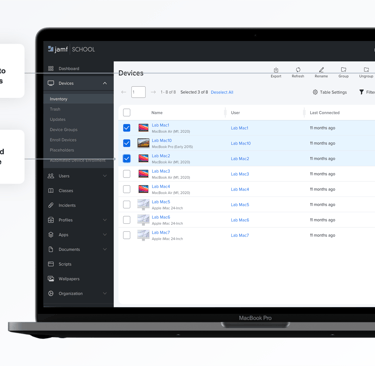Click the Group folder icon
Image resolution: width=375 pixels, height=366 pixels.
click(343, 69)
